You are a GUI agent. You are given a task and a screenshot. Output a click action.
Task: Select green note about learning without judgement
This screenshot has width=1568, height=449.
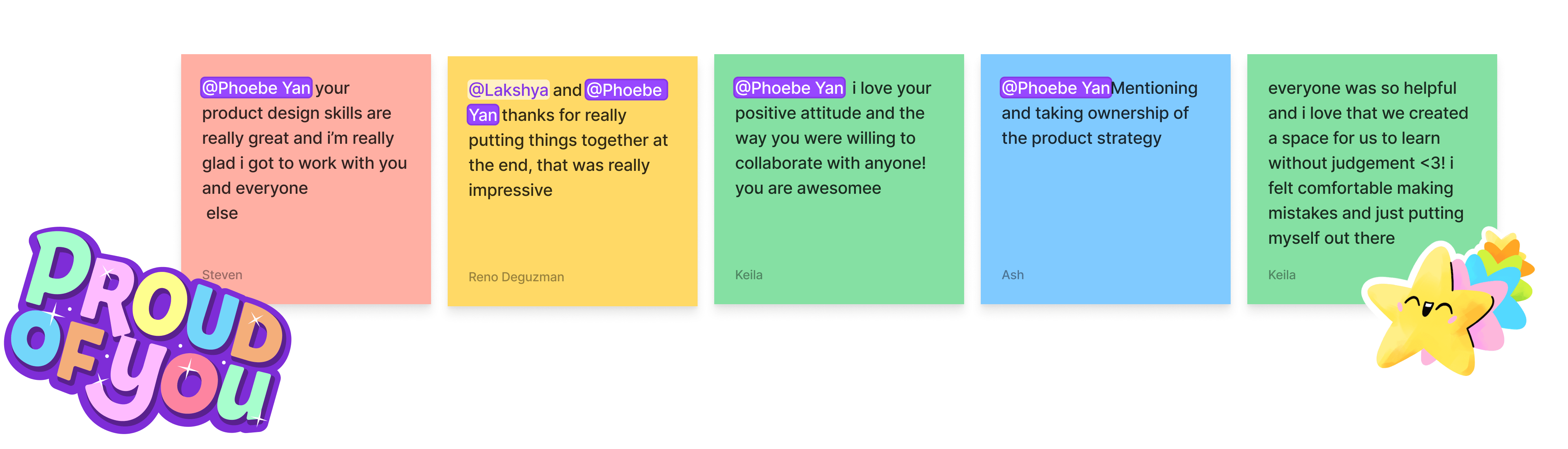coord(1372,179)
